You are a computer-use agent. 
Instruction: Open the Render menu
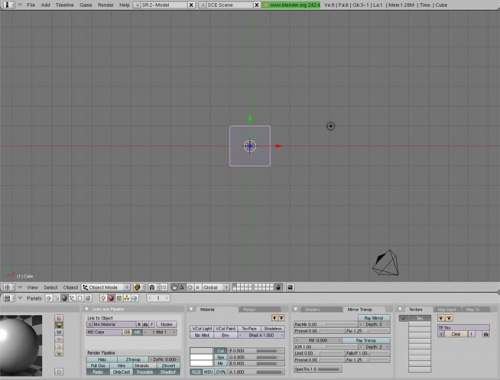click(105, 5)
